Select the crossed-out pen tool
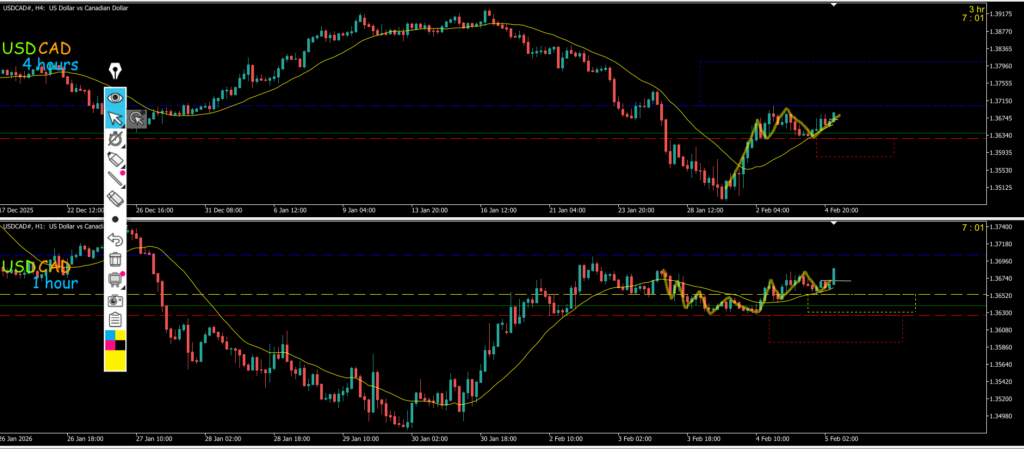The image size is (1024, 449). coord(116,139)
